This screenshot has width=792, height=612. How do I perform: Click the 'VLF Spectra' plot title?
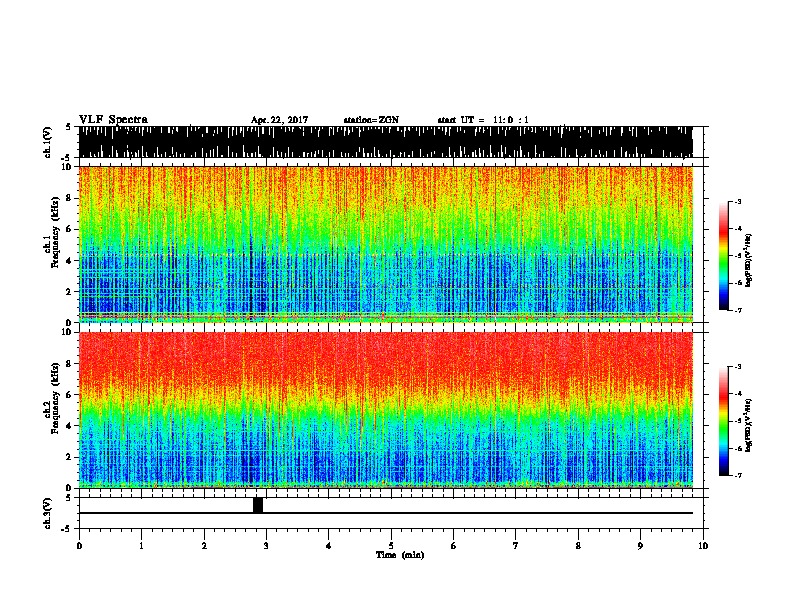pos(113,119)
